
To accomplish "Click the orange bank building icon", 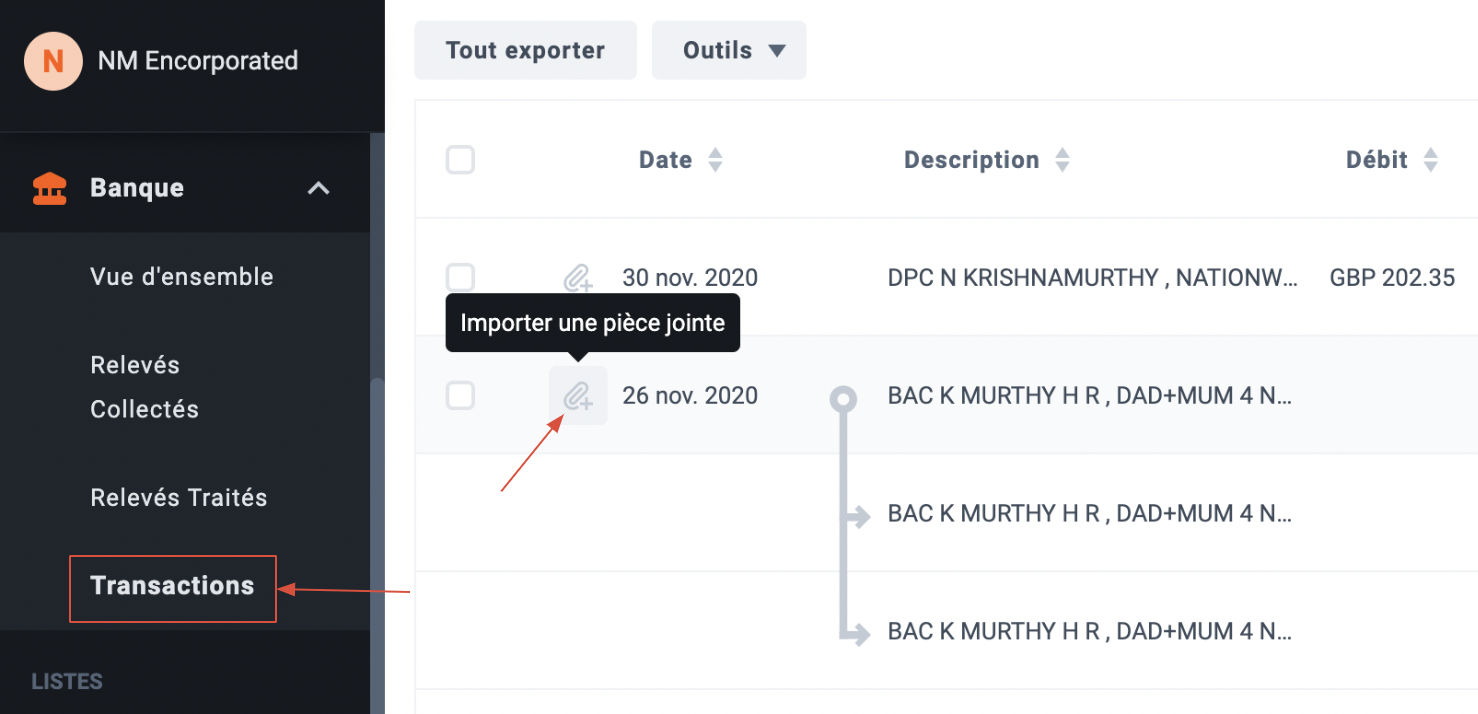I will pos(50,188).
